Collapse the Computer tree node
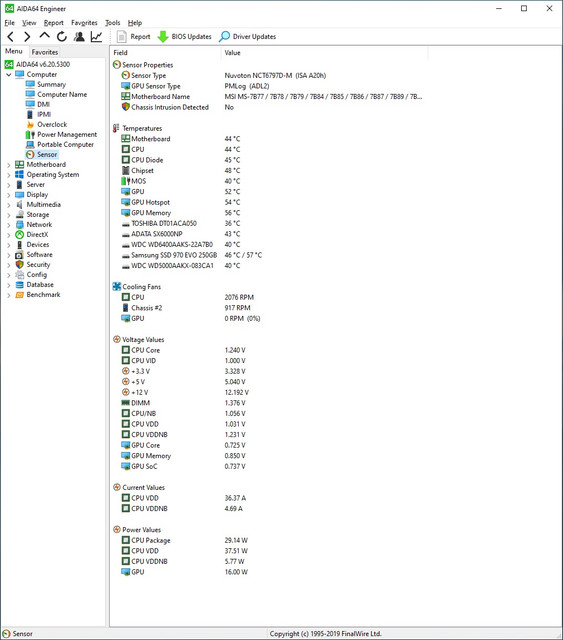 pos(9,75)
